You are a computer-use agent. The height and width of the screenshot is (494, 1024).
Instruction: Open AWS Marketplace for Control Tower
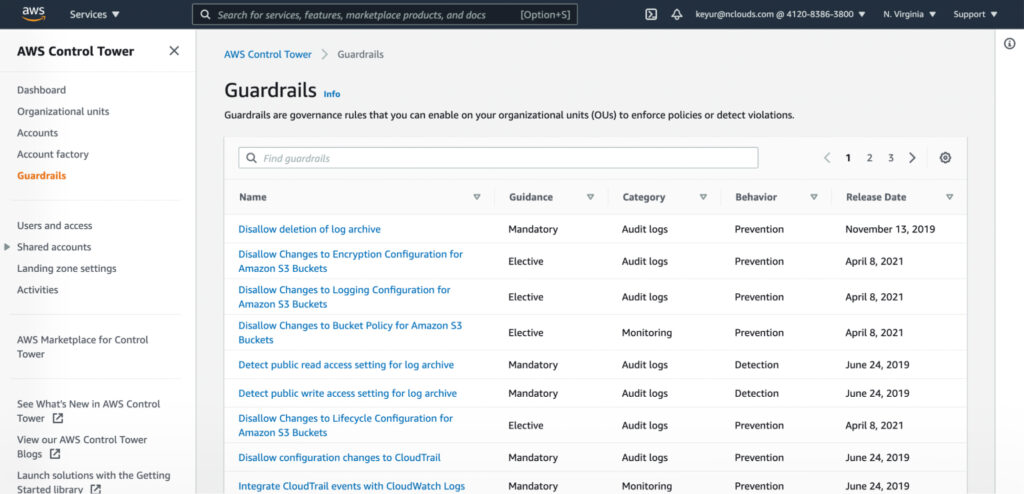point(83,347)
